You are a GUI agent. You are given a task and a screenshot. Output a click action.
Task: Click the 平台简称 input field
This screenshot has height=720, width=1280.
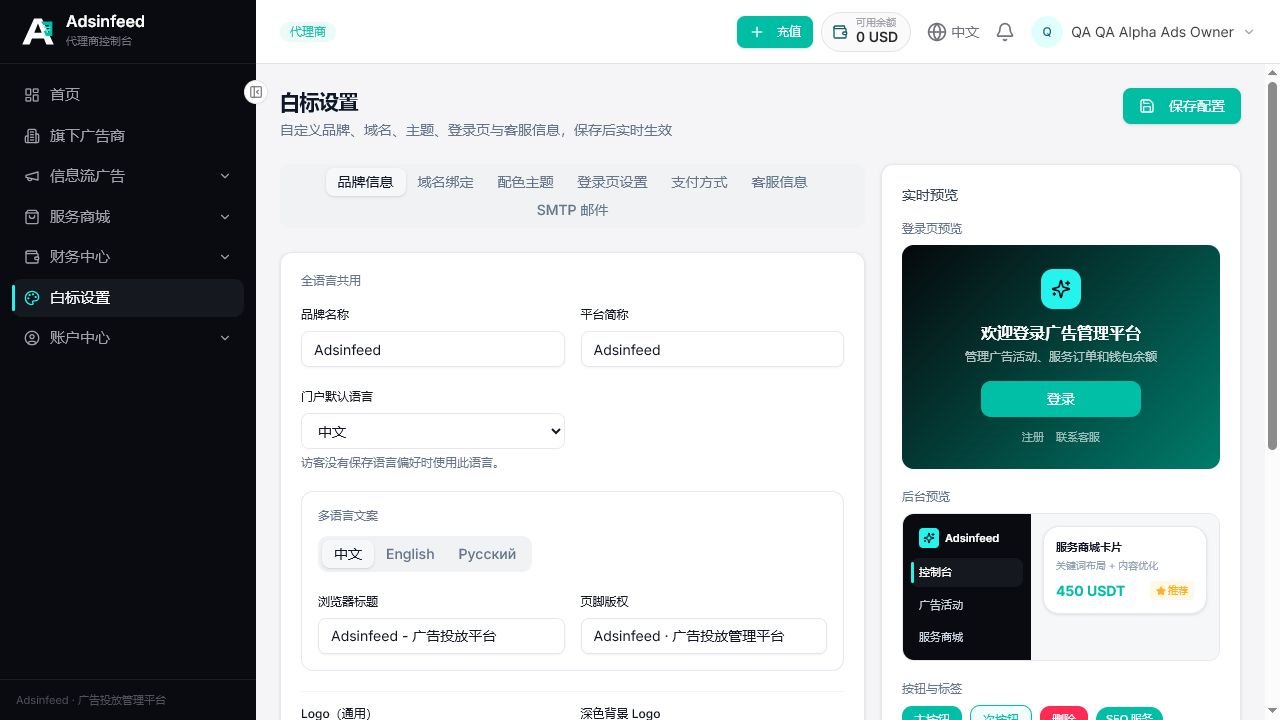(712, 350)
